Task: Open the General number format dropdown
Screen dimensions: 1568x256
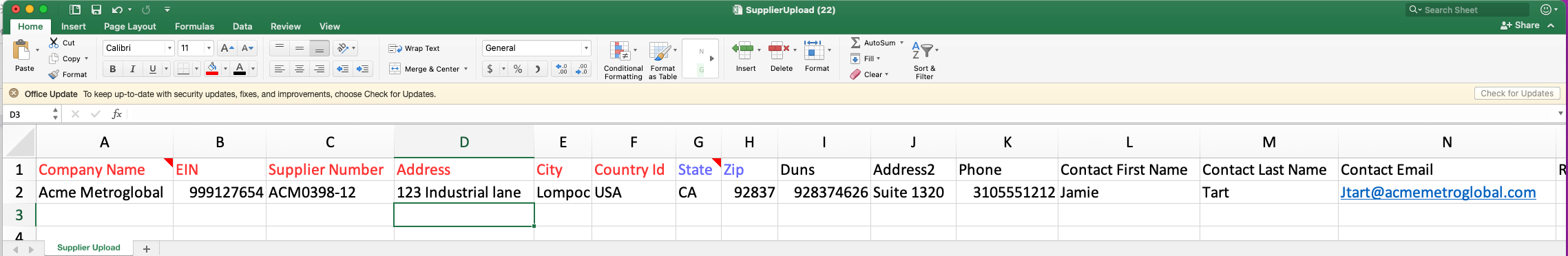Action: pos(586,48)
